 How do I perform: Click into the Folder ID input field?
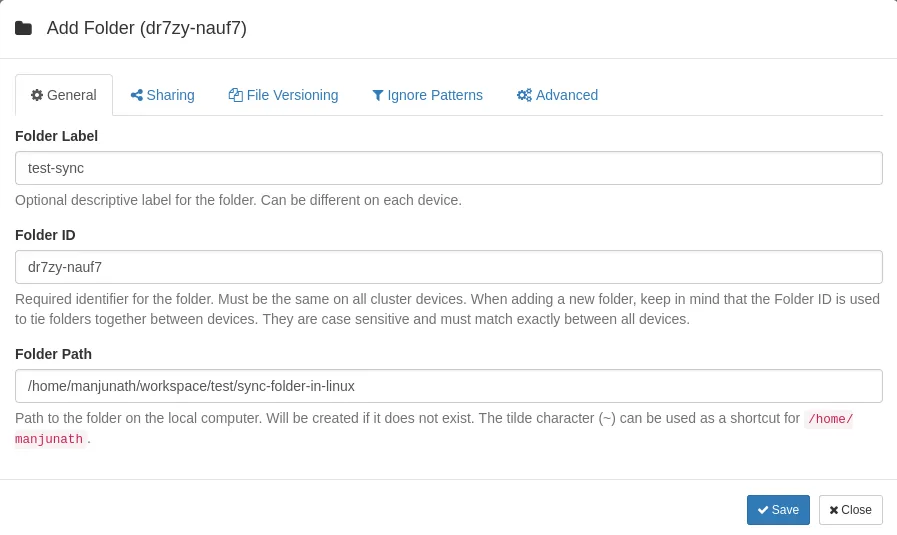pyautogui.click(x=448, y=267)
